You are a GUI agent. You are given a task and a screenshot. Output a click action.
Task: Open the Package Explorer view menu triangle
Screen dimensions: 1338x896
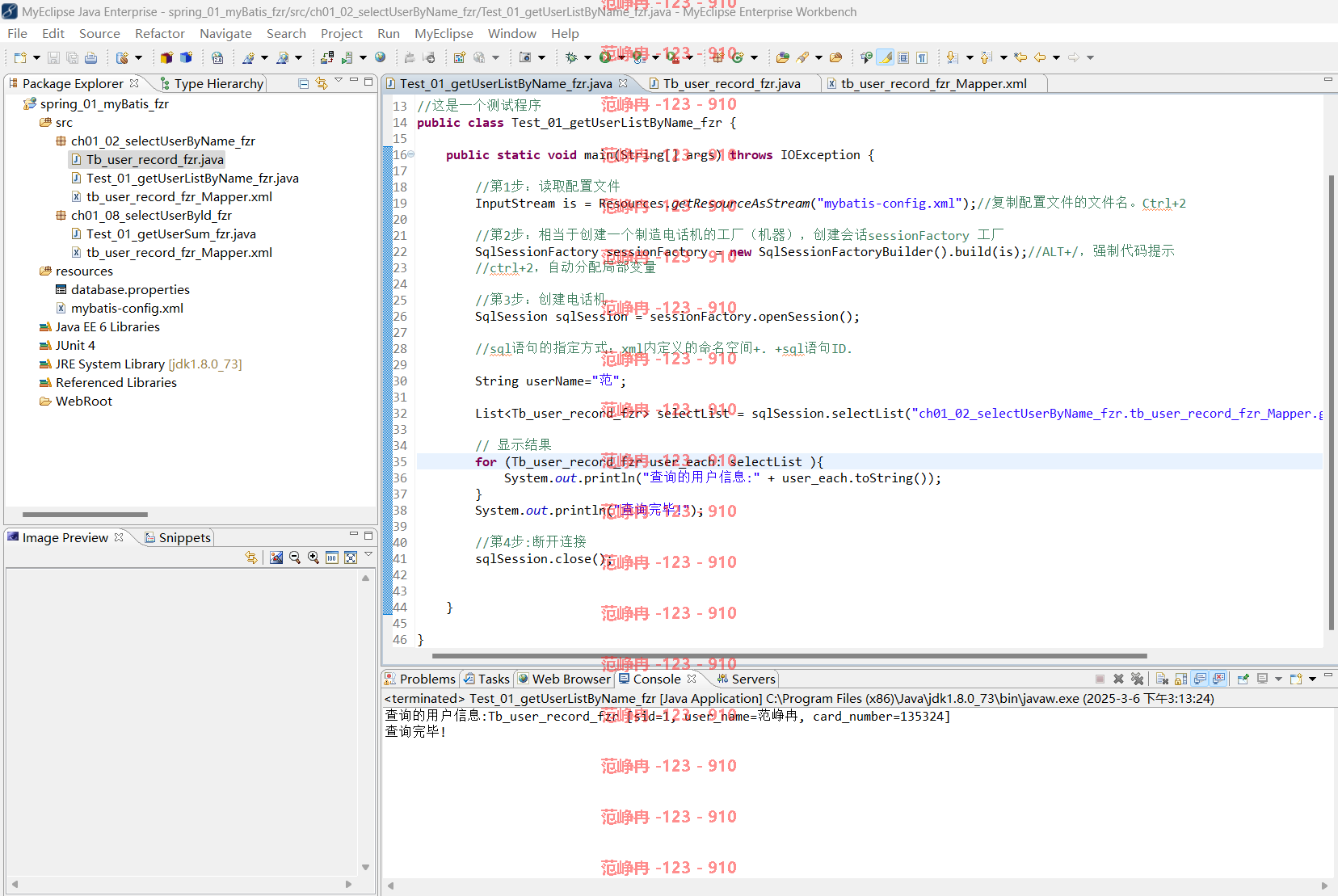(339, 80)
